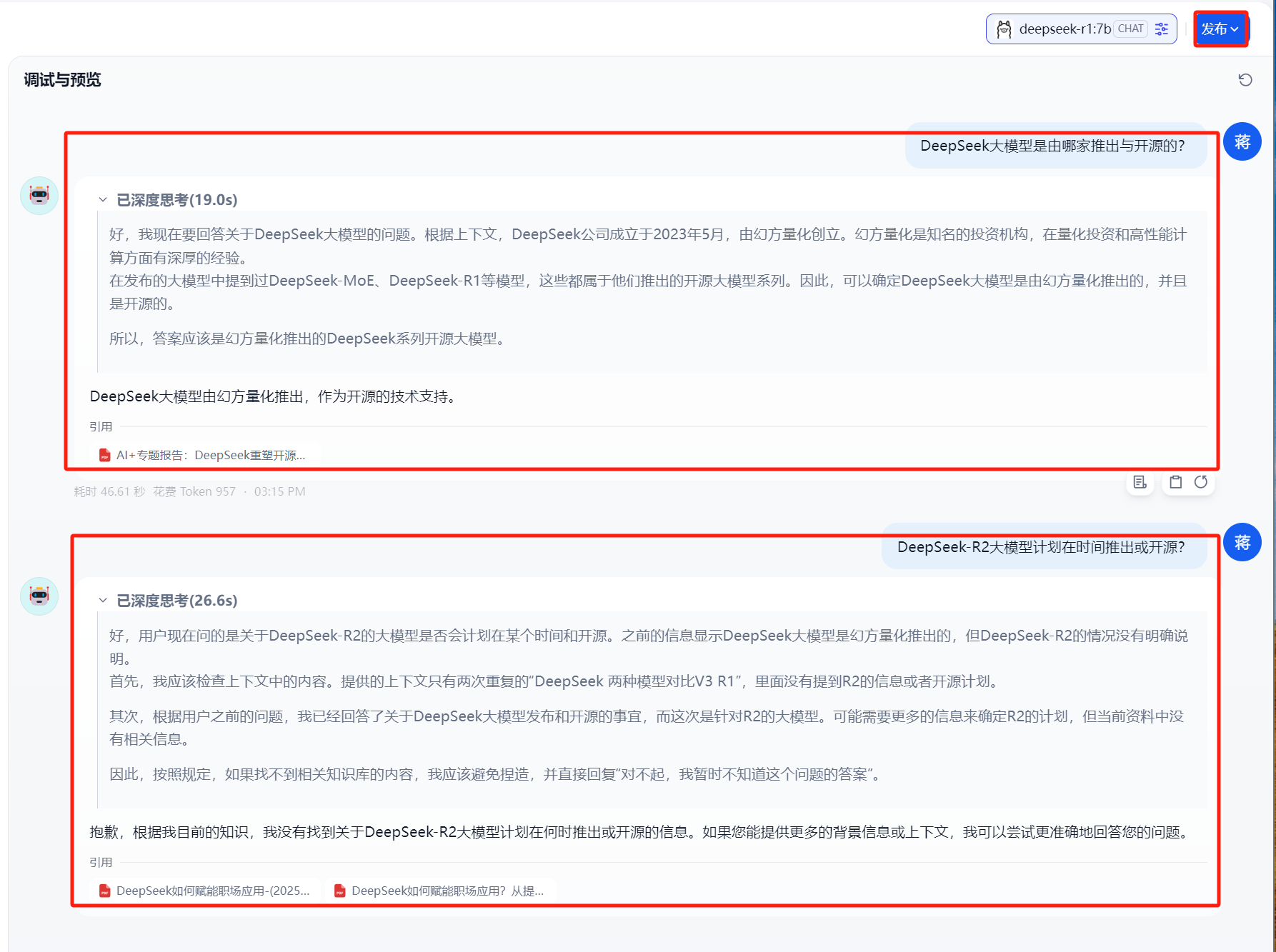The image size is (1276, 952).
Task: Click the bot avatar beside the 26.6s response
Action: point(39,596)
